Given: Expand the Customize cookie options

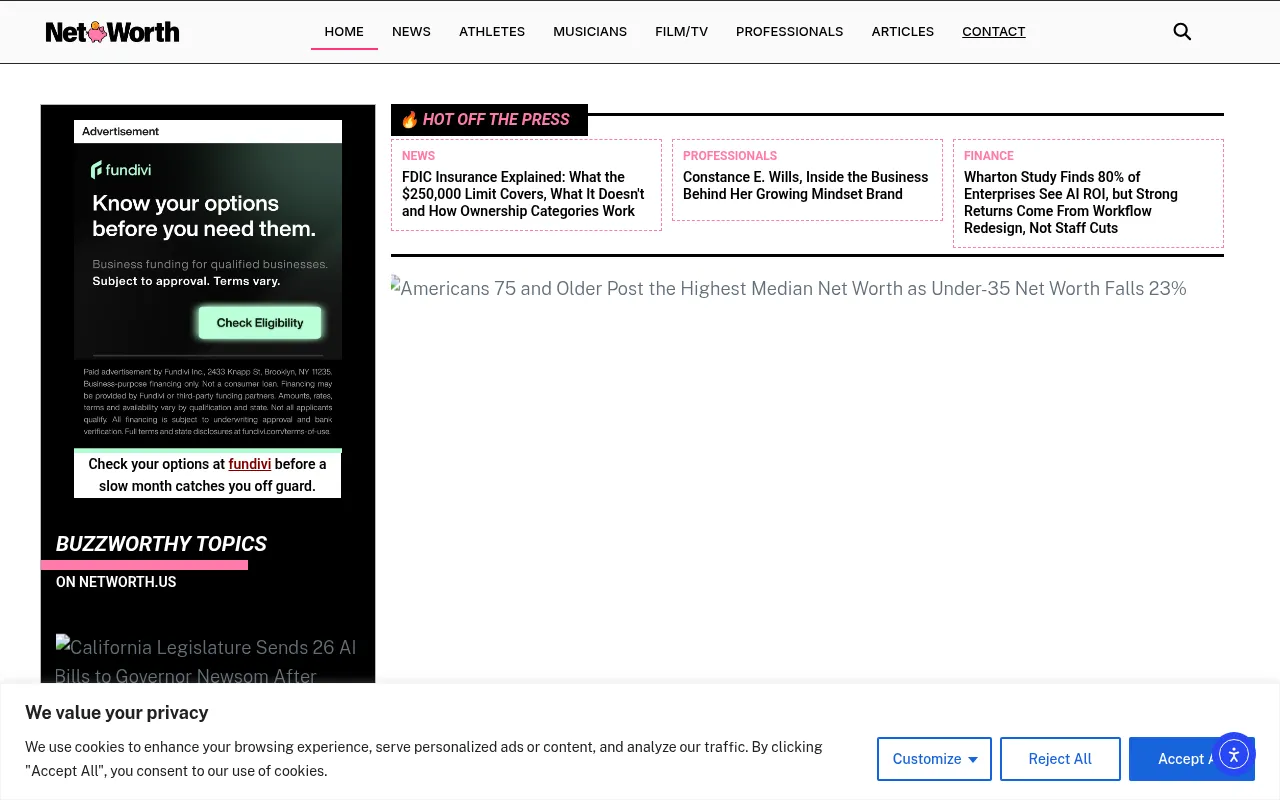Looking at the screenshot, I should pyautogui.click(x=934, y=759).
